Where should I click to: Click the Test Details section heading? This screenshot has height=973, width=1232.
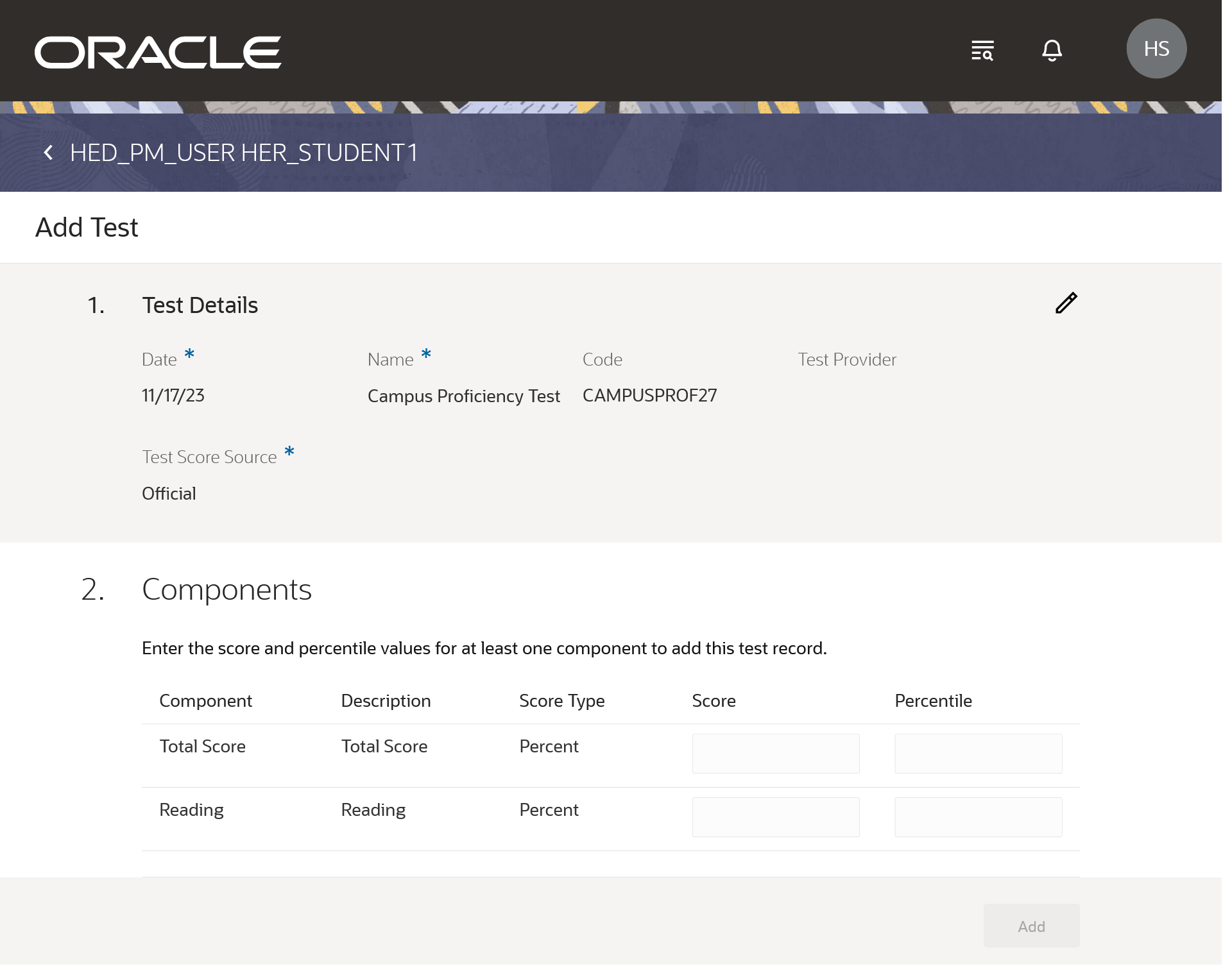(x=200, y=305)
